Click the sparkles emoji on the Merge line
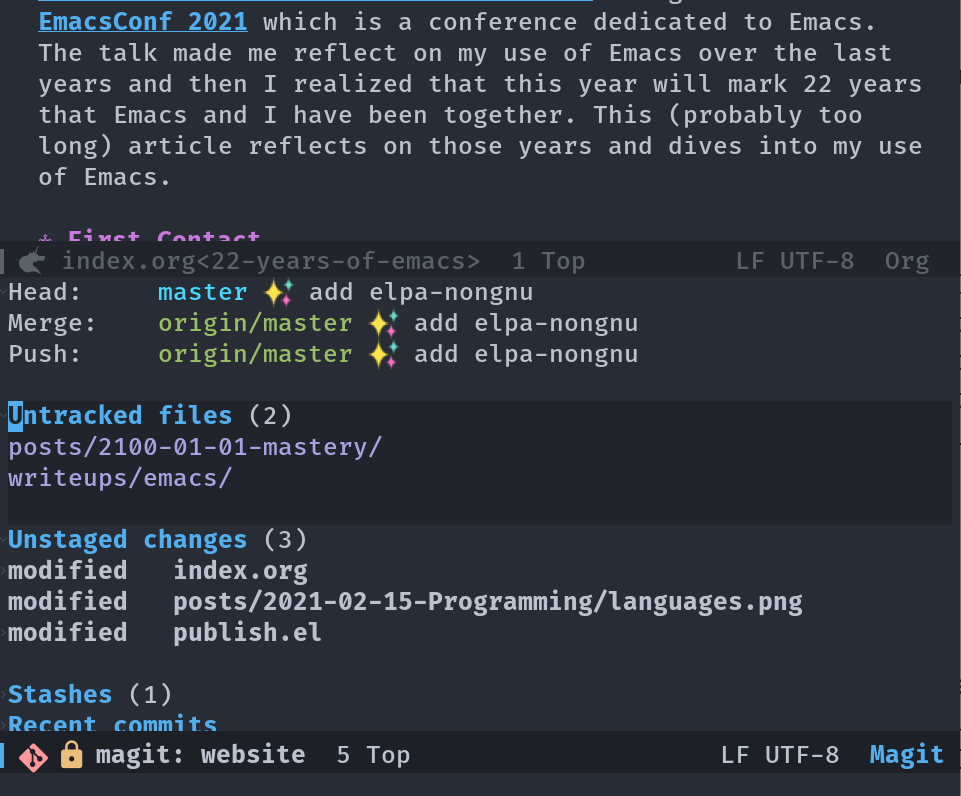The height and width of the screenshot is (796, 961). [384, 324]
